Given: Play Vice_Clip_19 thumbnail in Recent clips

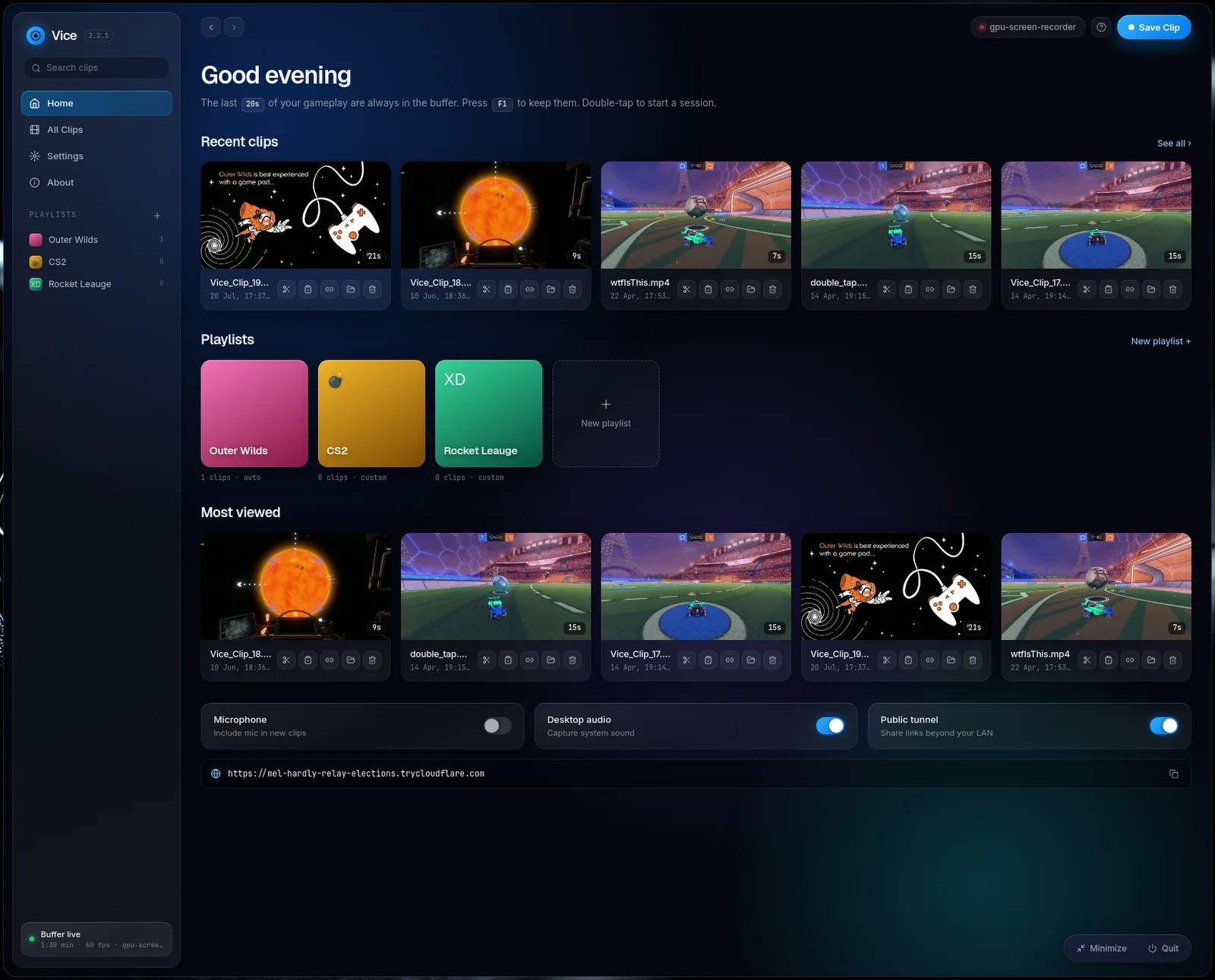Looking at the screenshot, I should point(296,215).
